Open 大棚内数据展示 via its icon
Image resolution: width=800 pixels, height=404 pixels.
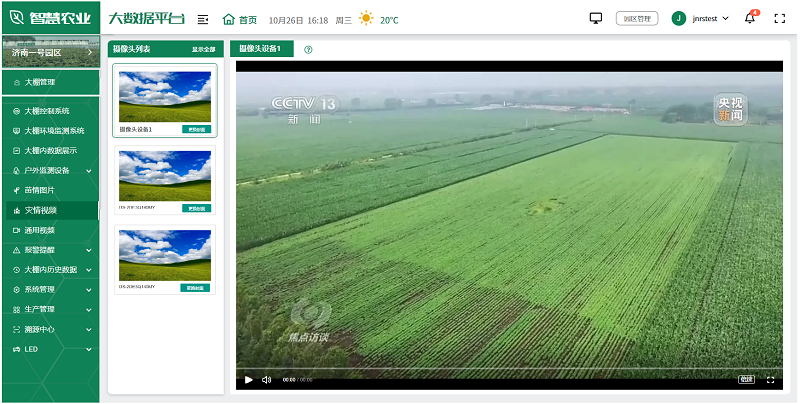click(x=16, y=151)
